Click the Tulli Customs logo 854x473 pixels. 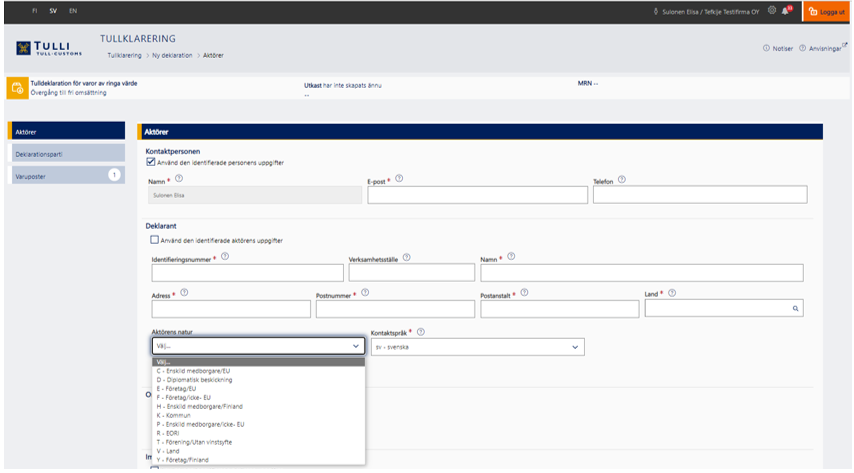click(x=49, y=47)
